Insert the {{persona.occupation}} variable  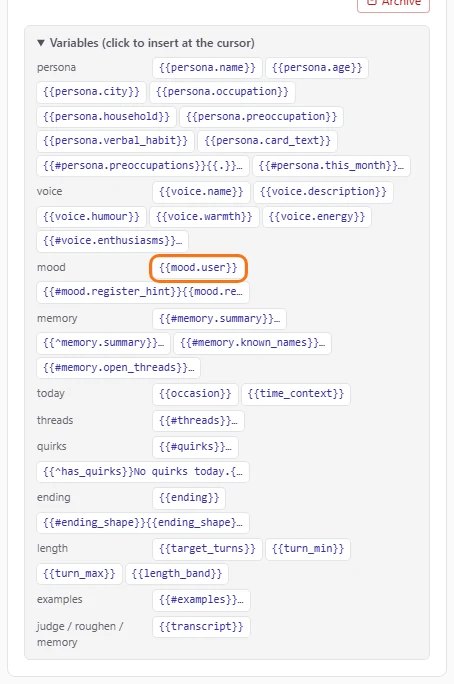coord(222,92)
